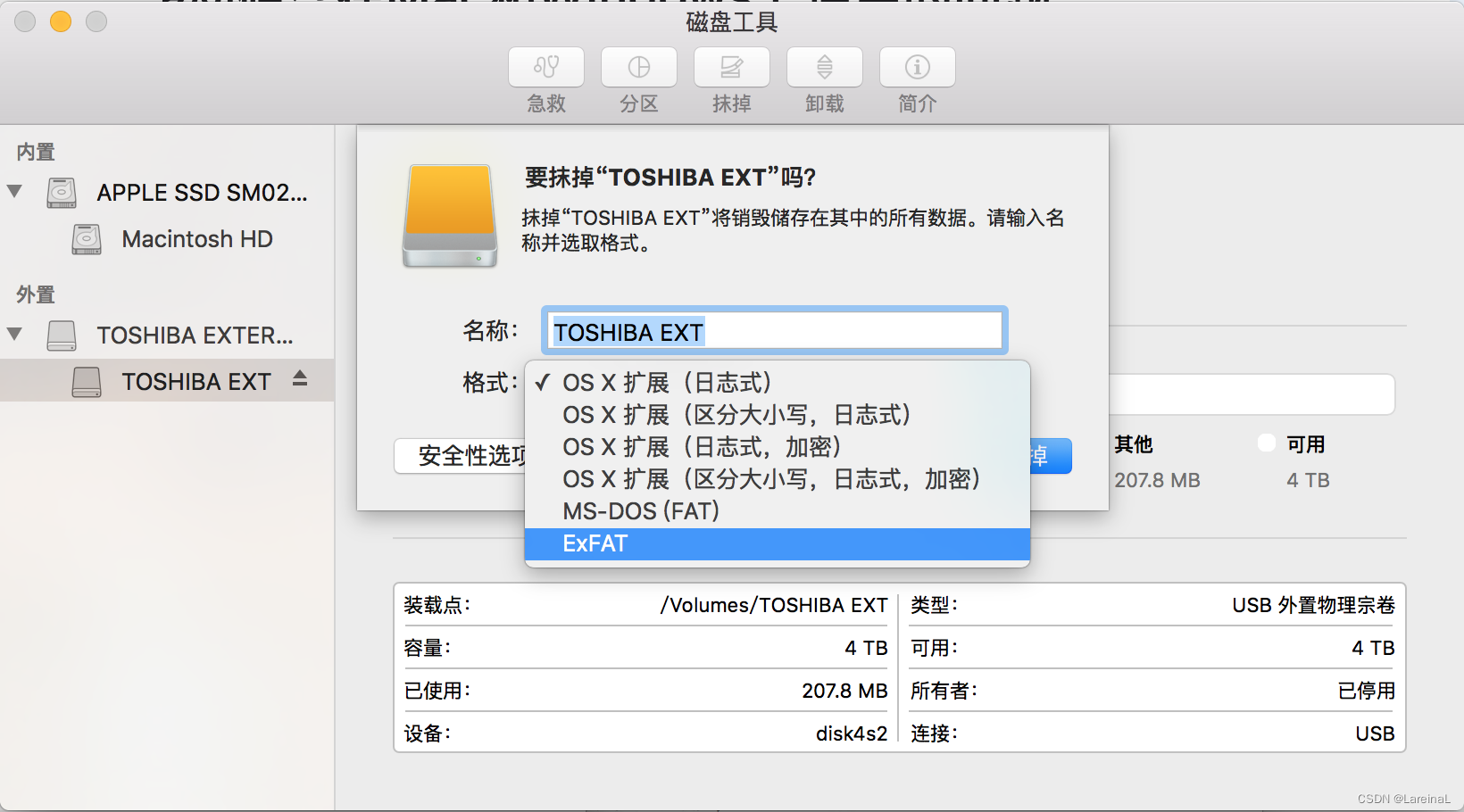Click the blue 抹掉 confirm button
The height and width of the screenshot is (812, 1464).
pyautogui.click(x=1051, y=456)
